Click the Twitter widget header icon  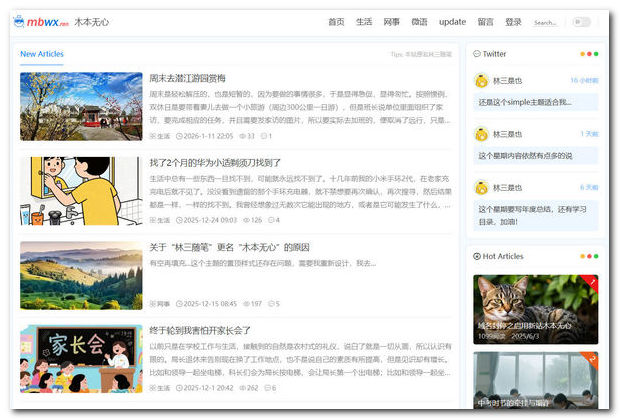coord(476,54)
